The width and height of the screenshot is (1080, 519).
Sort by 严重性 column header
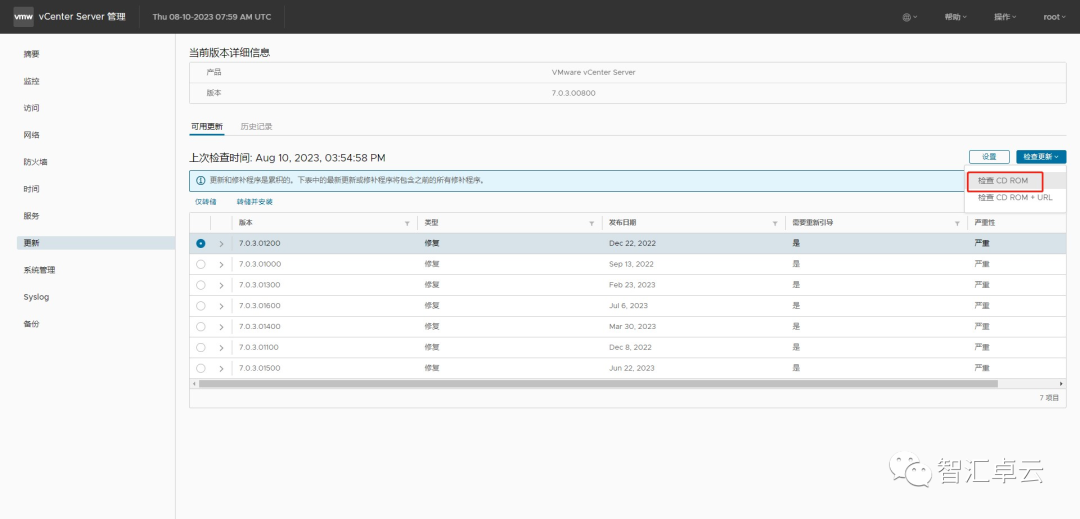point(984,223)
